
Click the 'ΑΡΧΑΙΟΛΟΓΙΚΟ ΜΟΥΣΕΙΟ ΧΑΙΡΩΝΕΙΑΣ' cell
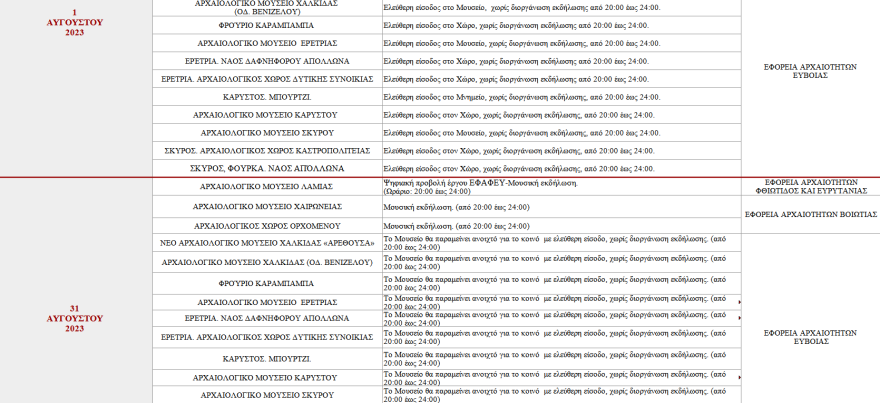[267, 206]
